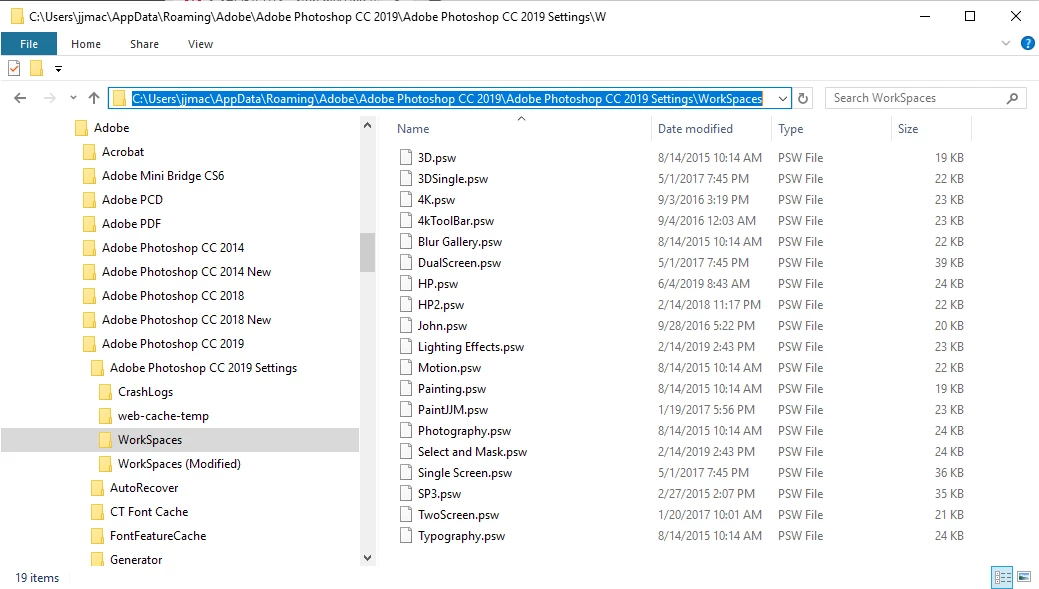
Task: Expand the address bar history dropdown
Action: click(x=783, y=99)
